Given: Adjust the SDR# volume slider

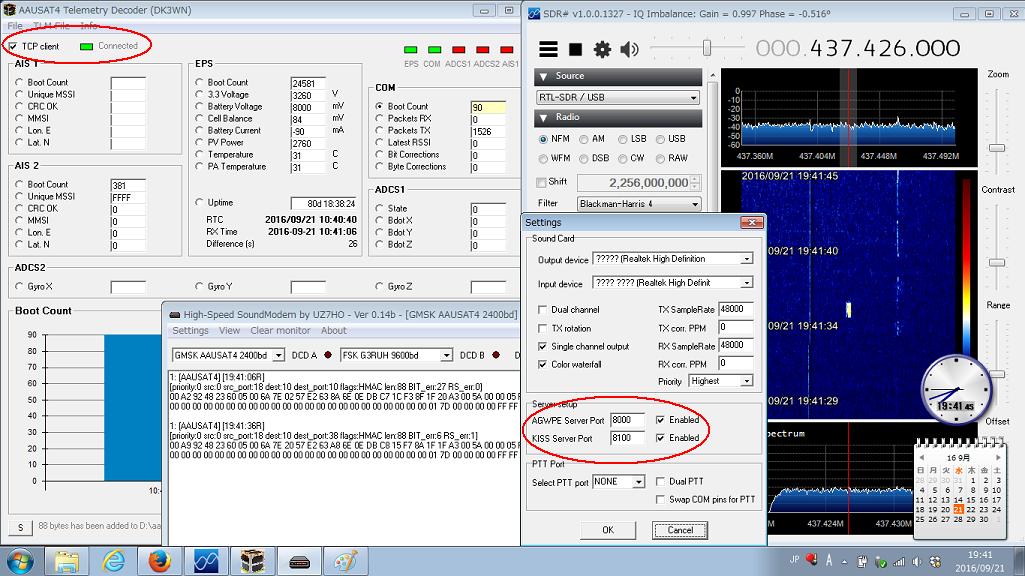Looking at the screenshot, I should (707, 48).
